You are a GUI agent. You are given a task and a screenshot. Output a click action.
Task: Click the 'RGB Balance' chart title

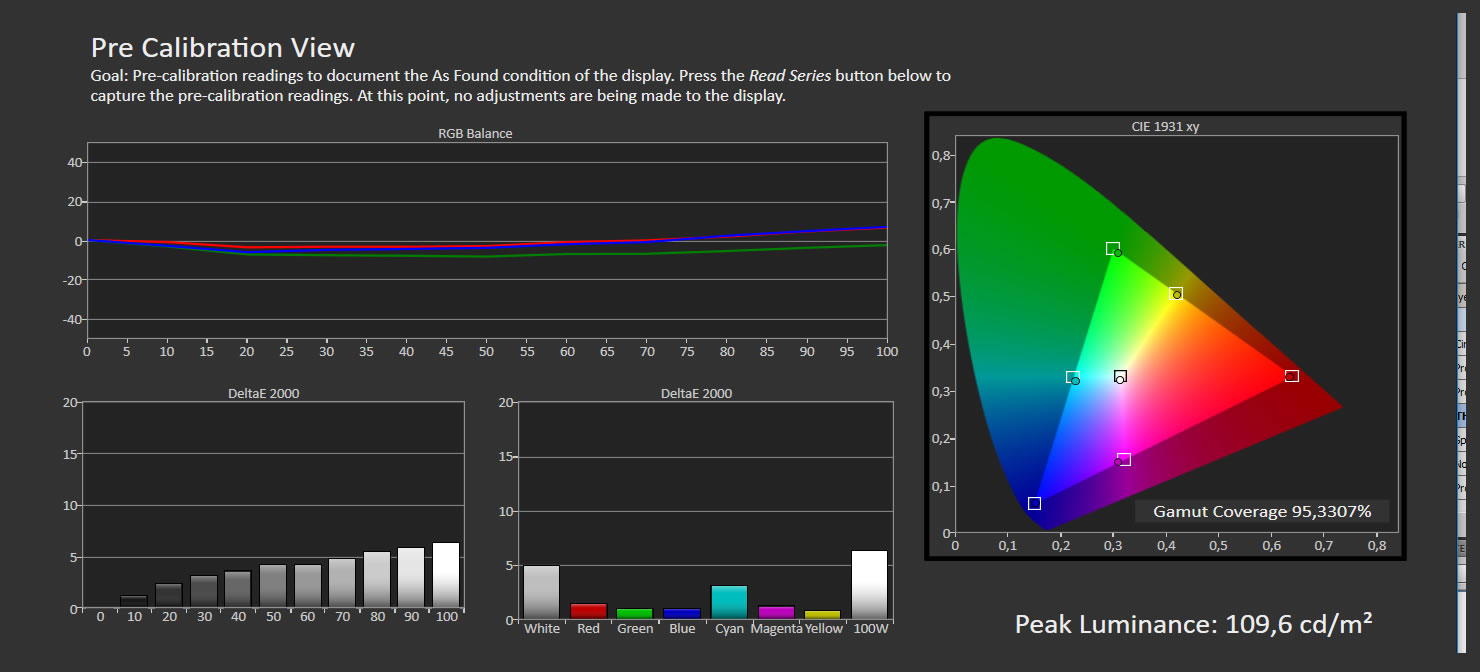475,133
